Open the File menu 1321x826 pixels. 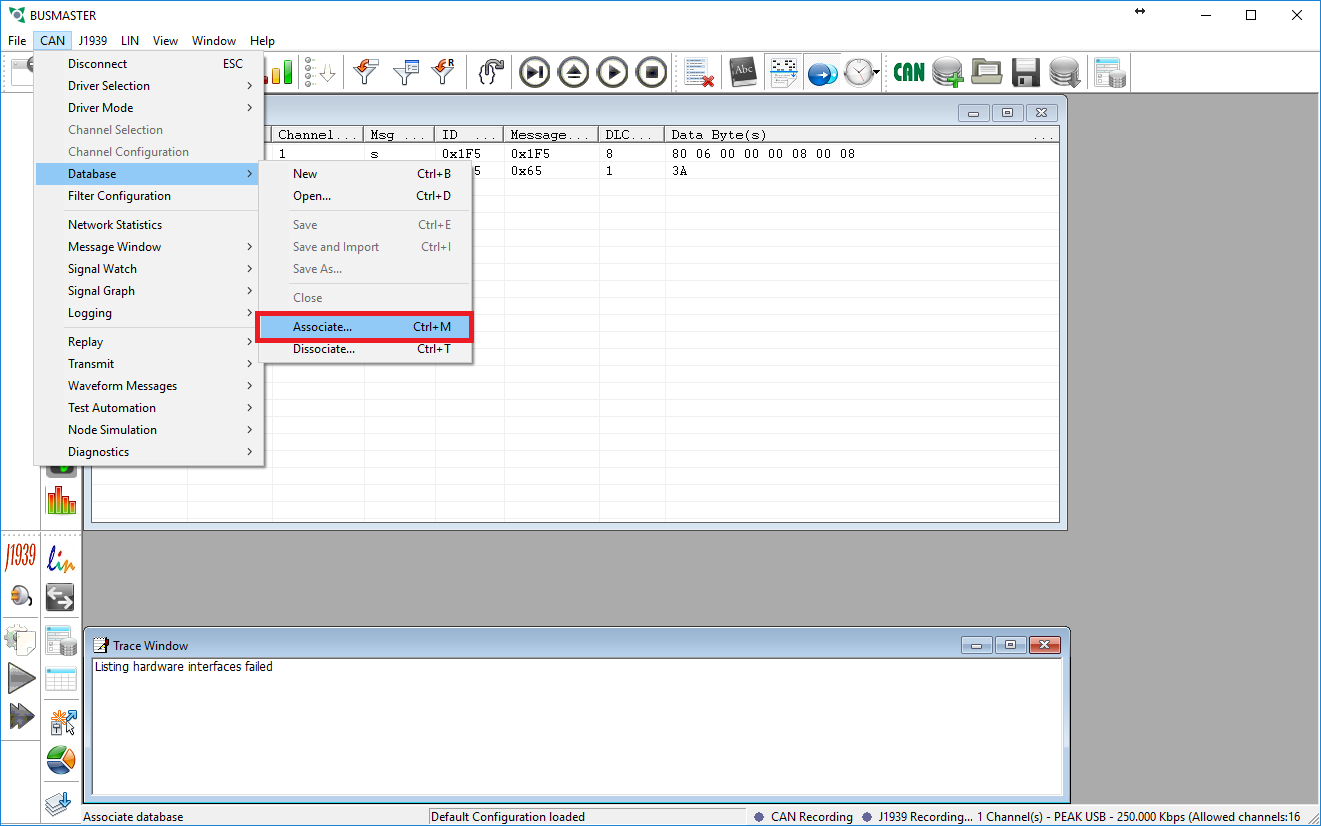17,41
